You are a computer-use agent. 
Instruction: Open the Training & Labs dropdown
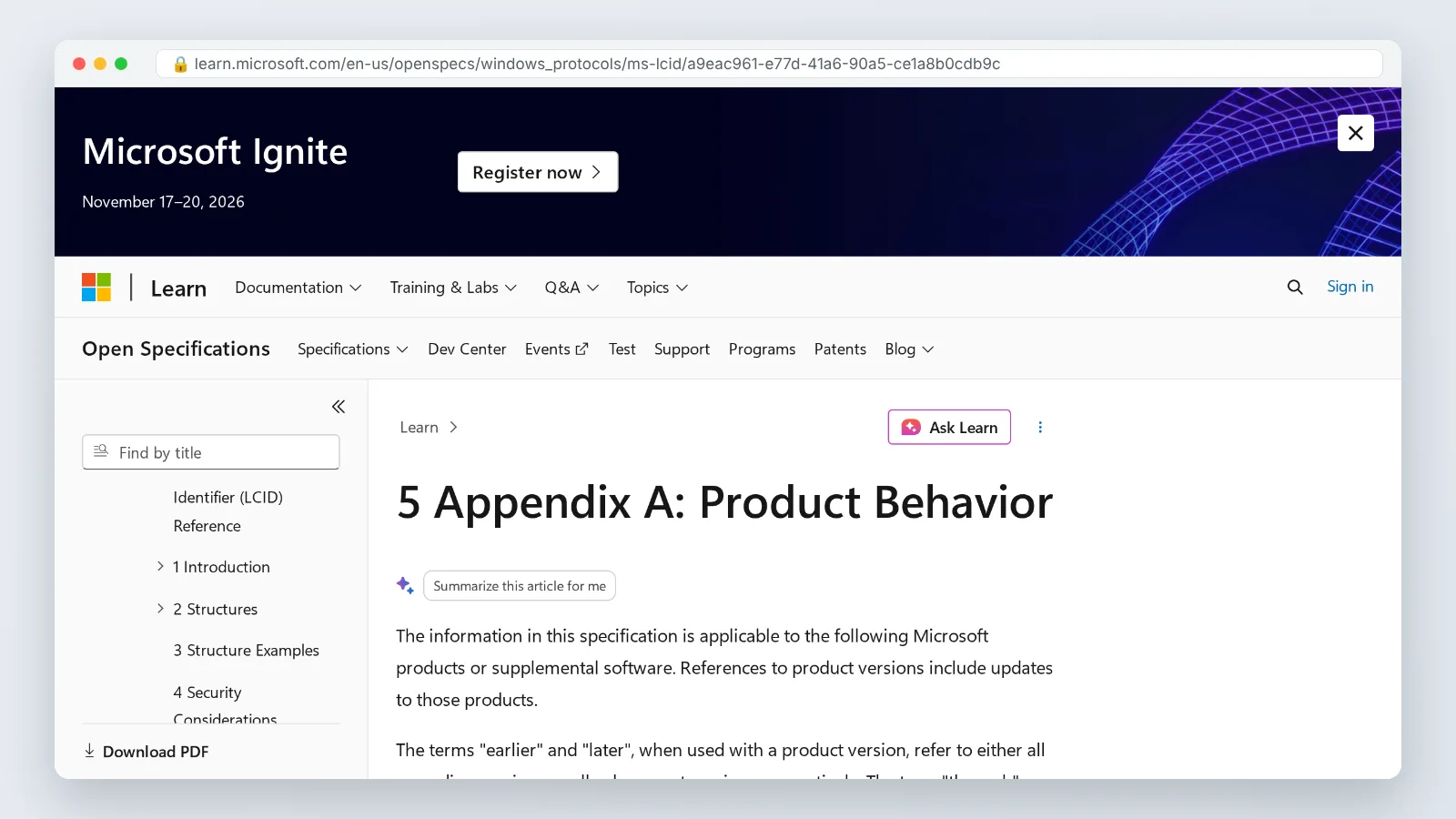[x=453, y=288]
